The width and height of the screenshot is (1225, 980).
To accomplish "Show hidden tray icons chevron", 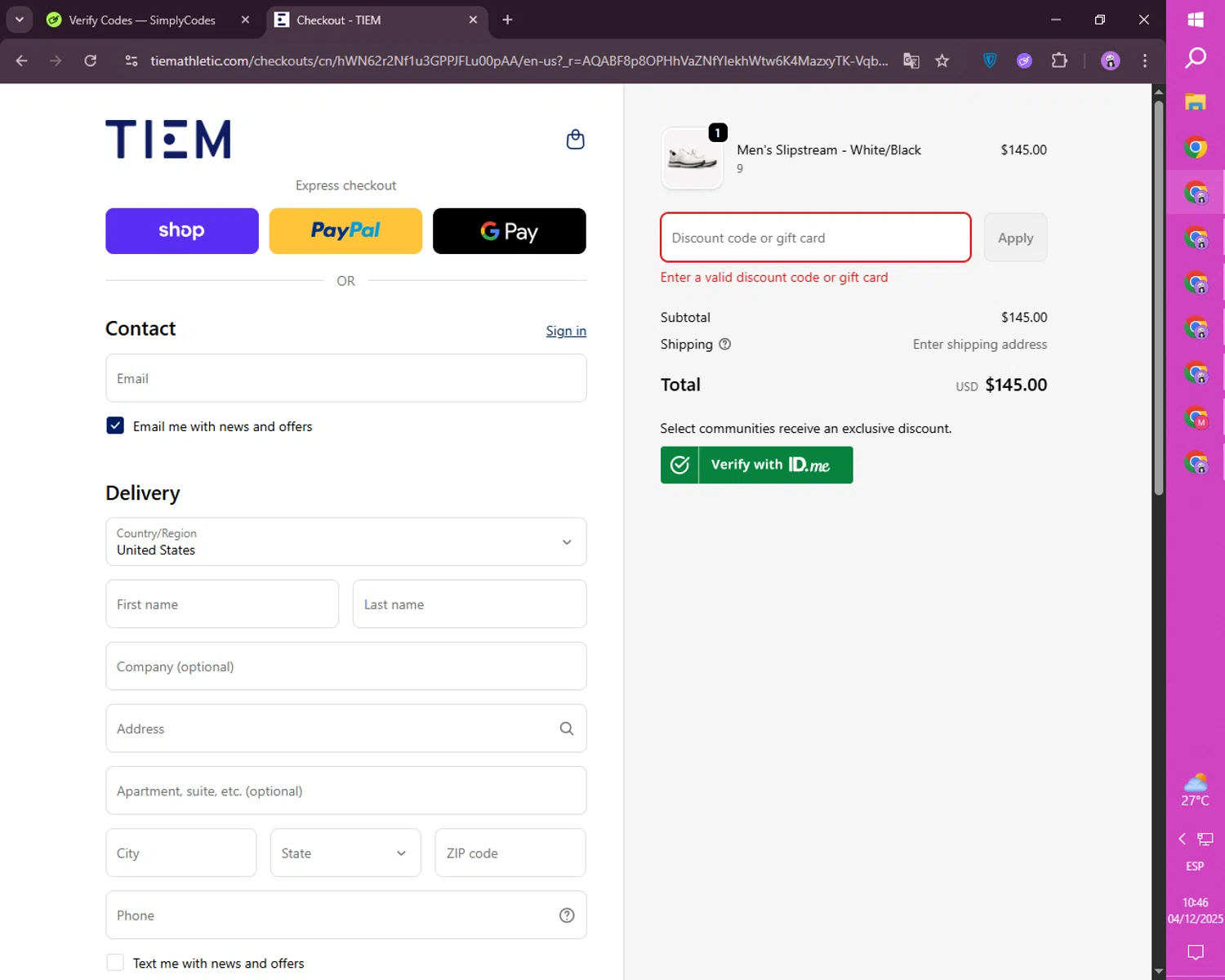I will [1182, 839].
